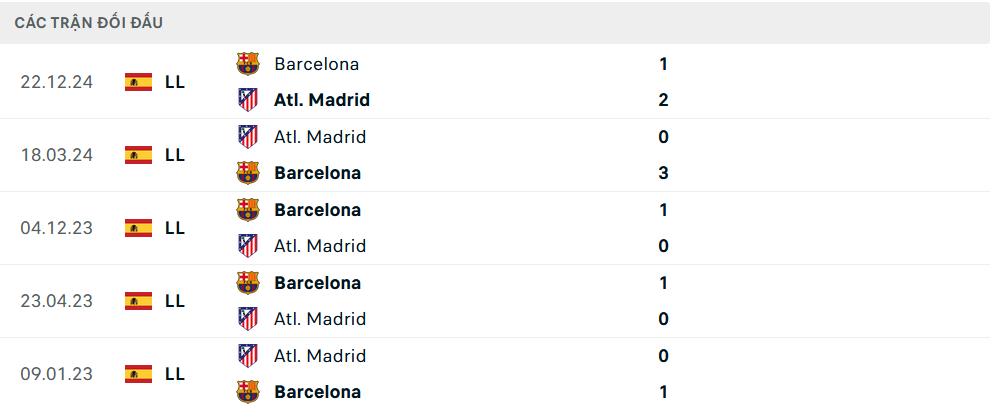Viewport: 990px width, 405px height.
Task: Click Barcelona crest in the 09.01.23 match
Action: 247,392
